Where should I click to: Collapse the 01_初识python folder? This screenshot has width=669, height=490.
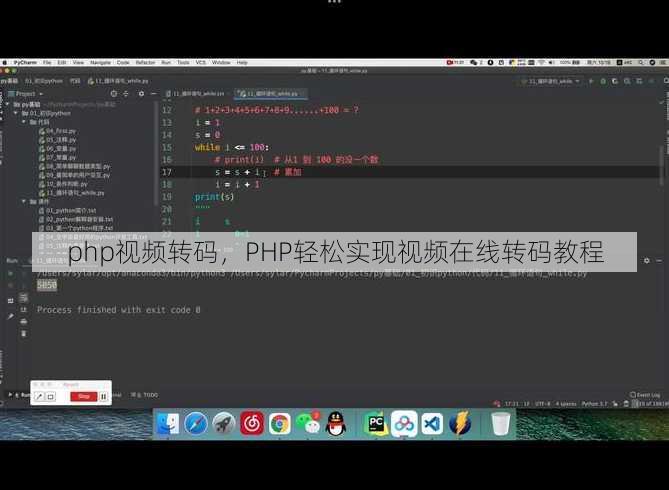[16, 113]
